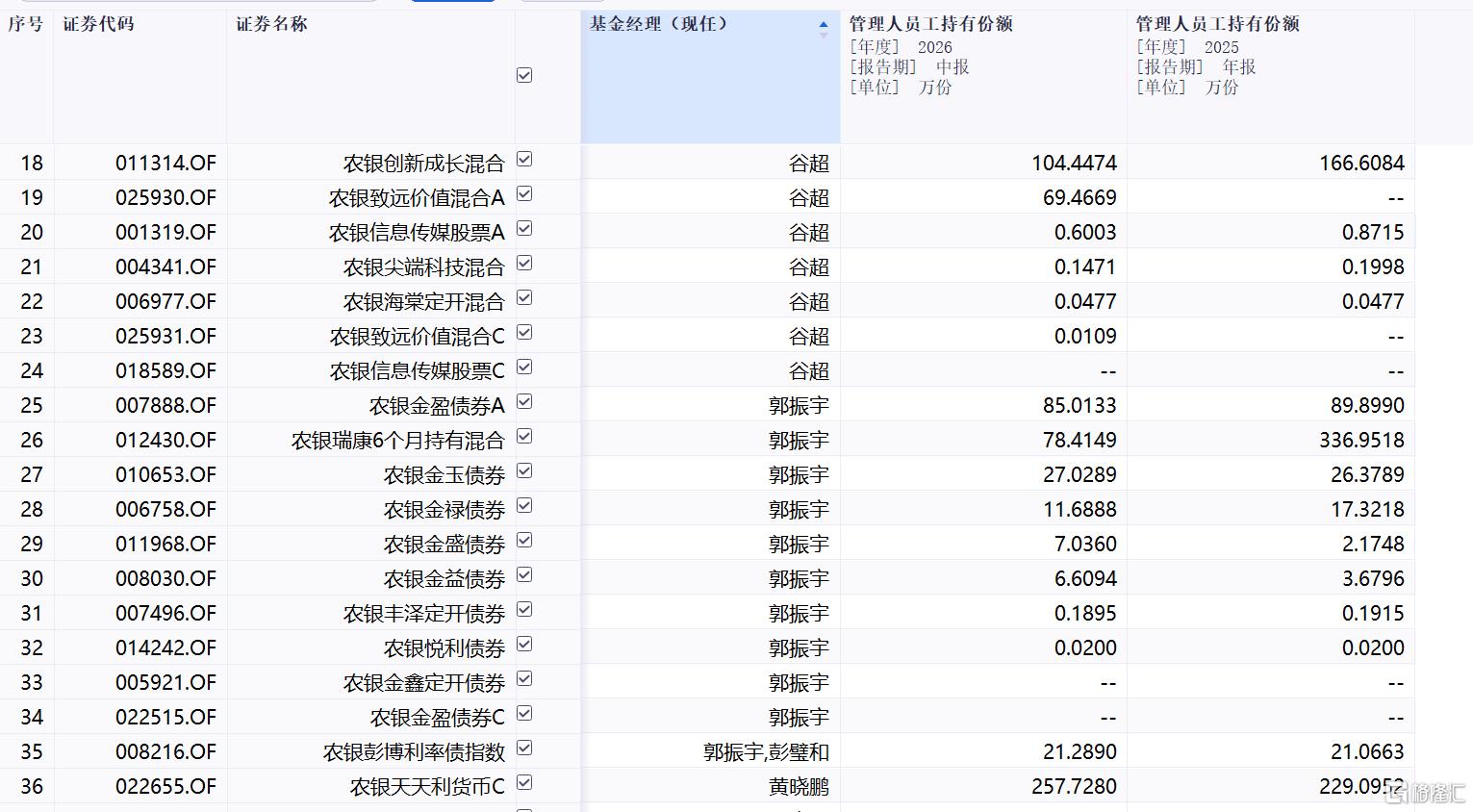Toggle the checkbox for 农银天天利货币C
1473x812 pixels.
click(524, 783)
